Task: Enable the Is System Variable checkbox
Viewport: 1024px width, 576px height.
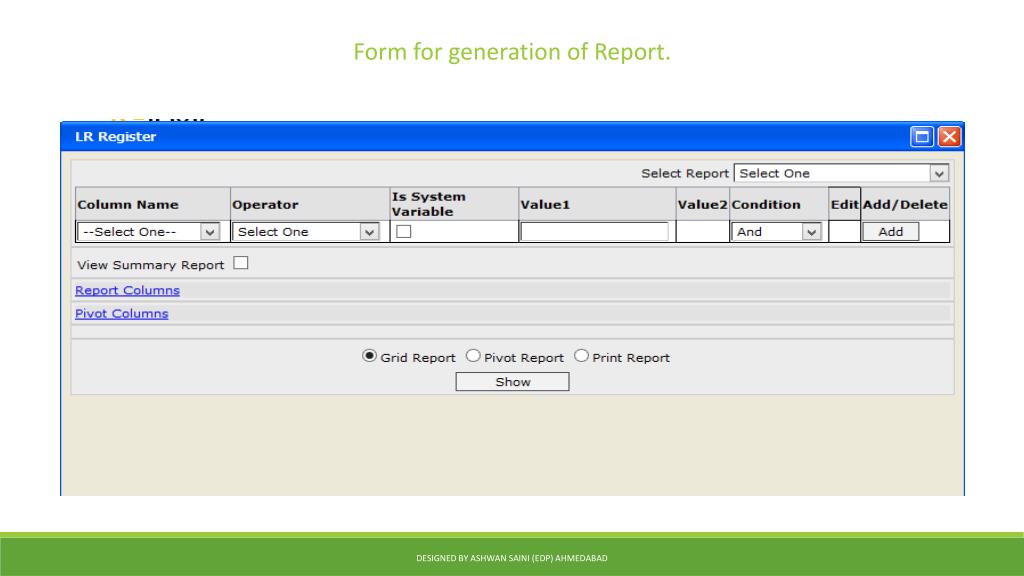Action: tap(404, 232)
